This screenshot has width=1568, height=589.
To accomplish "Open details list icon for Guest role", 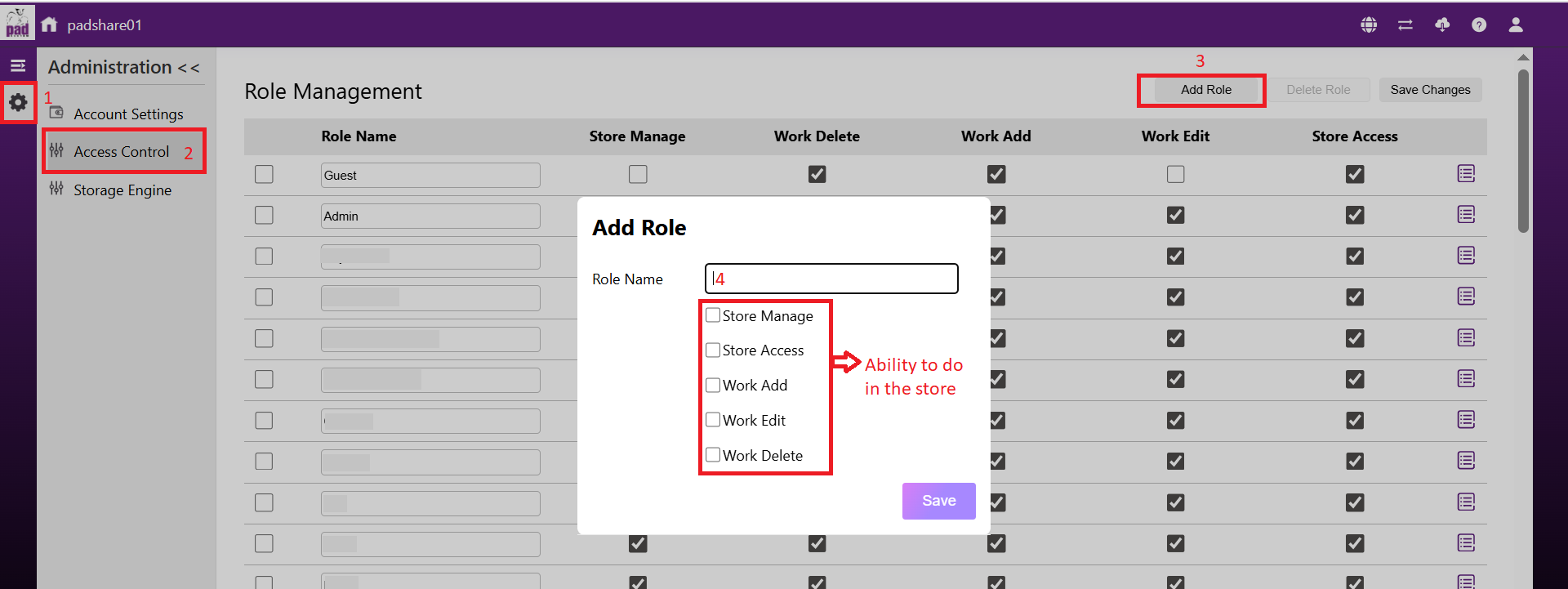I will (x=1466, y=174).
